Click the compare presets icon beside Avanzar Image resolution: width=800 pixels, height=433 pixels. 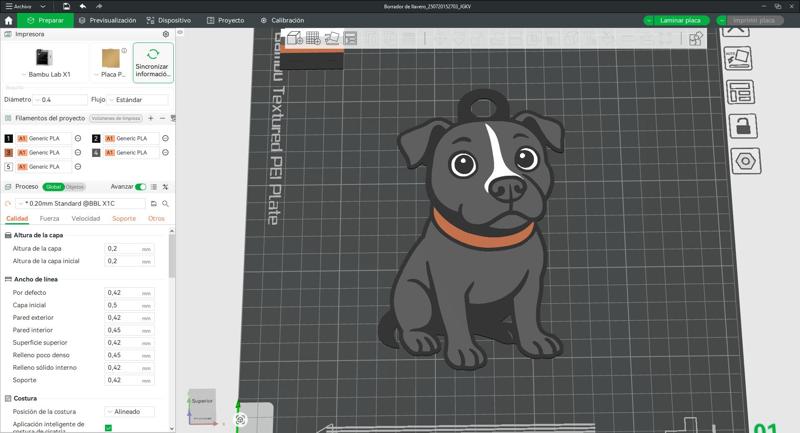pyautogui.click(x=165, y=187)
